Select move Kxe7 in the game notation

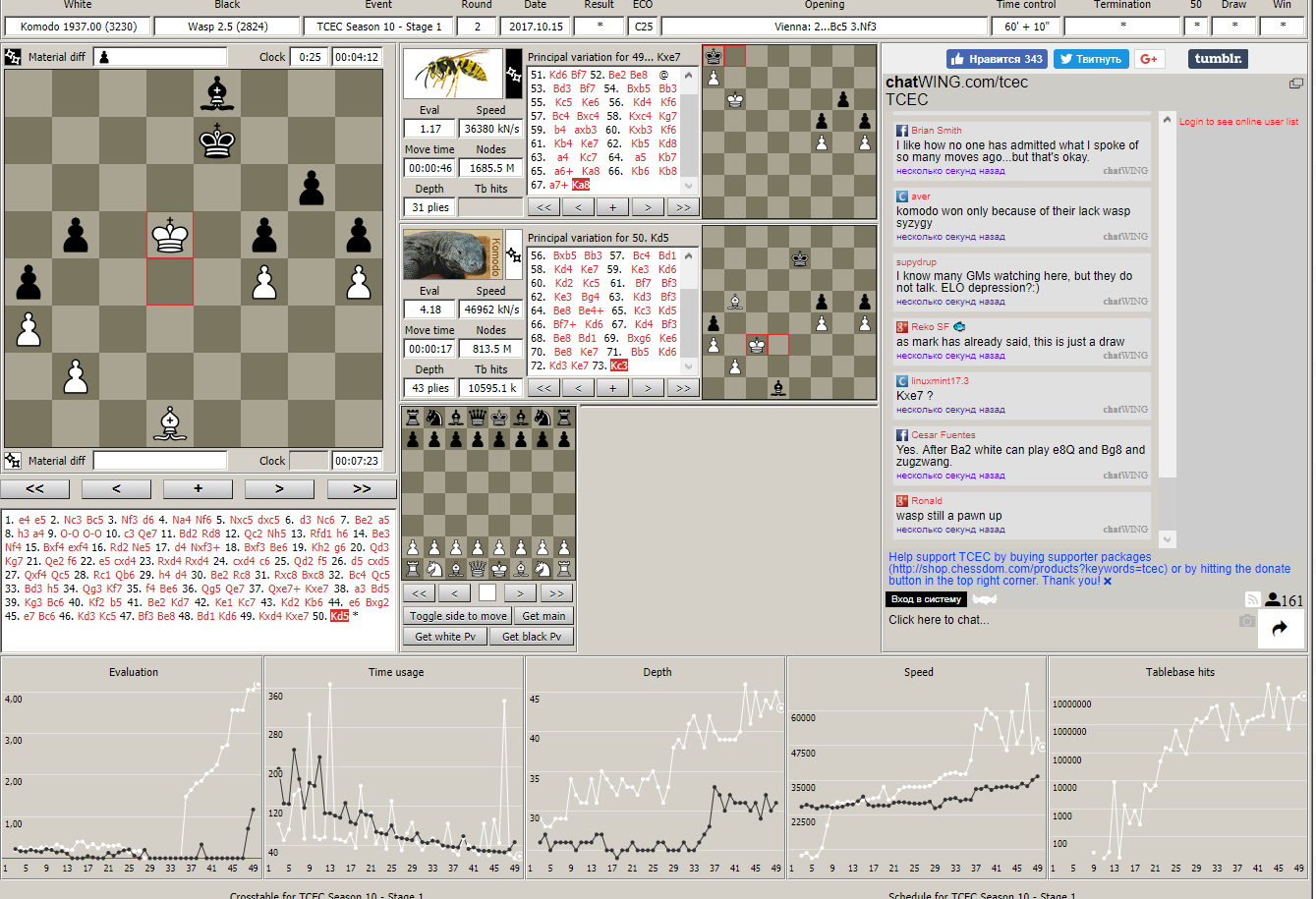point(296,616)
